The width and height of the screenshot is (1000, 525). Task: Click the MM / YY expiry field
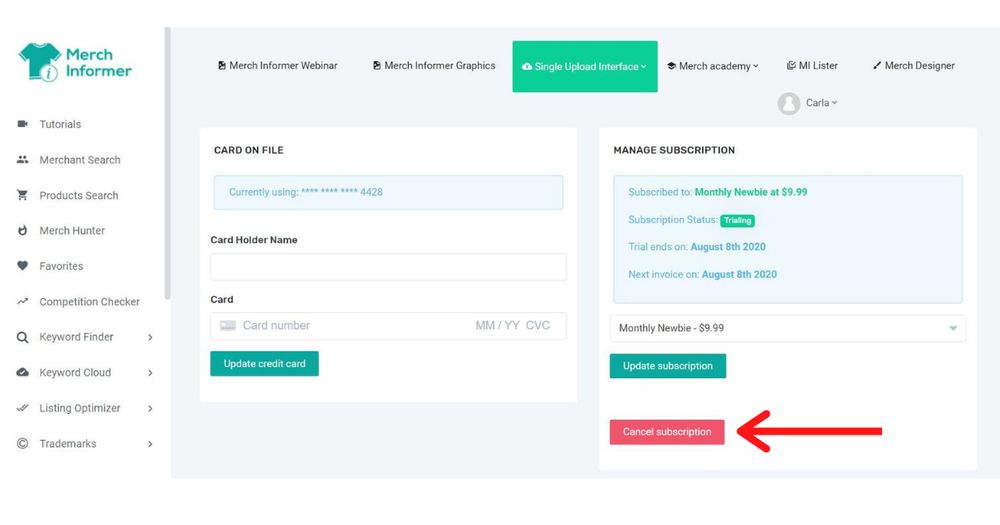pos(497,325)
